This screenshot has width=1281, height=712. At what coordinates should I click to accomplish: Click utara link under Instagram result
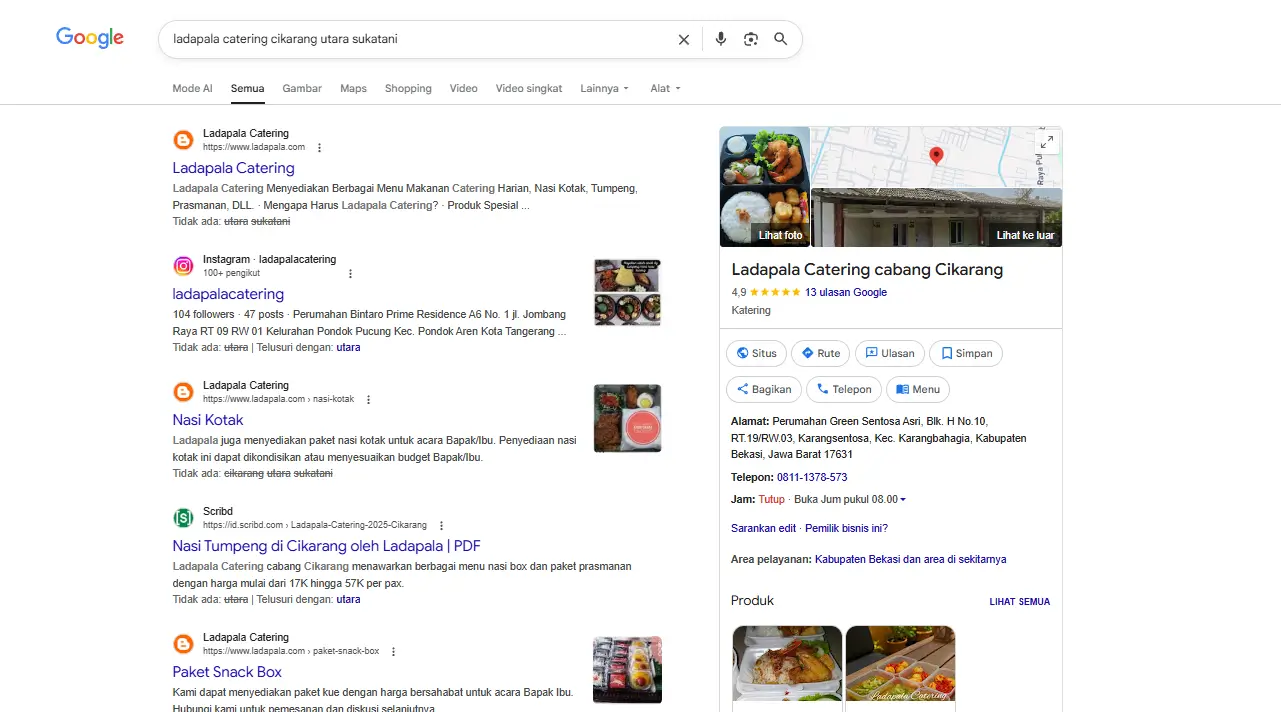(348, 347)
